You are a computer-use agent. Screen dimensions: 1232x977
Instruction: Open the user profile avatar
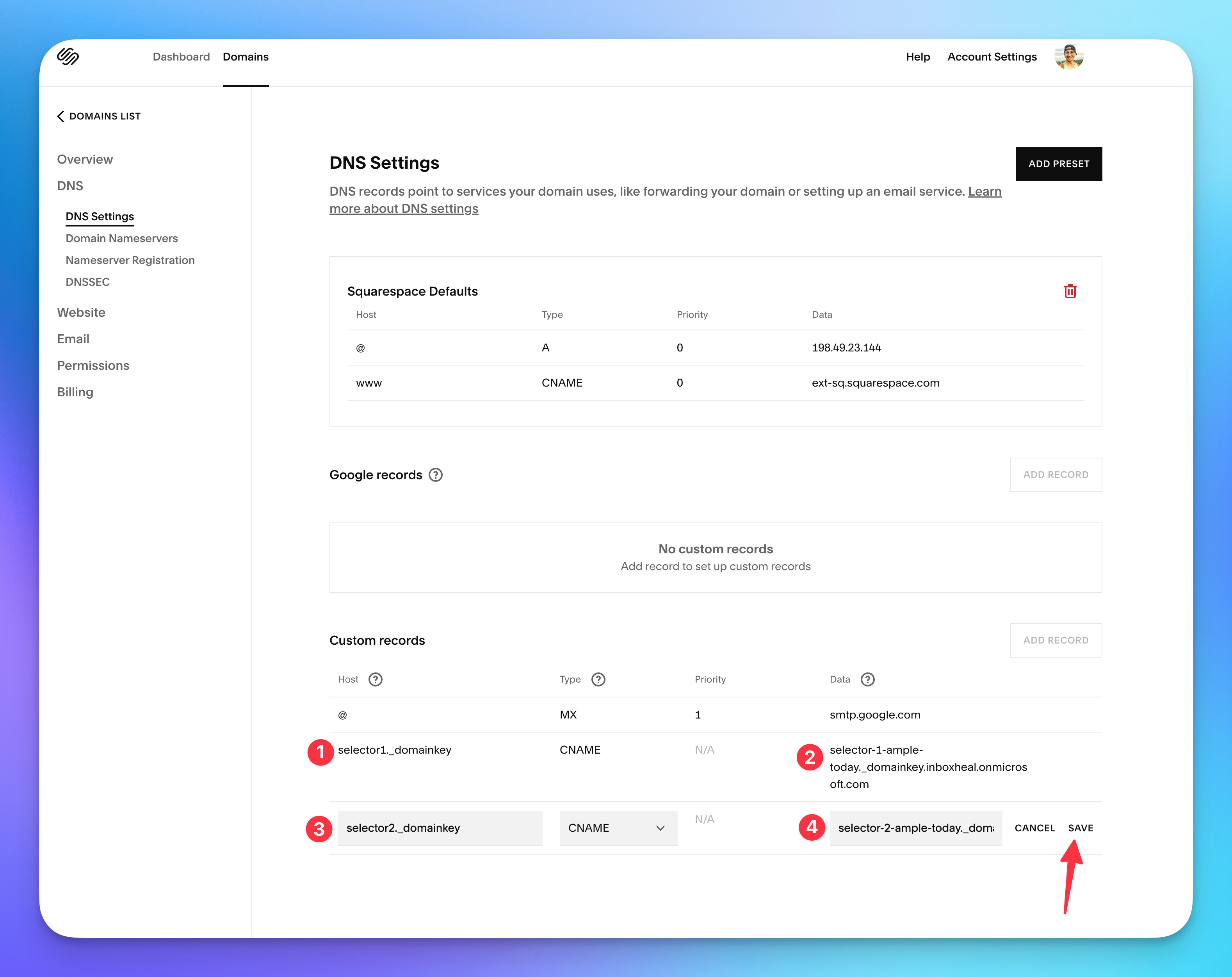pos(1068,57)
